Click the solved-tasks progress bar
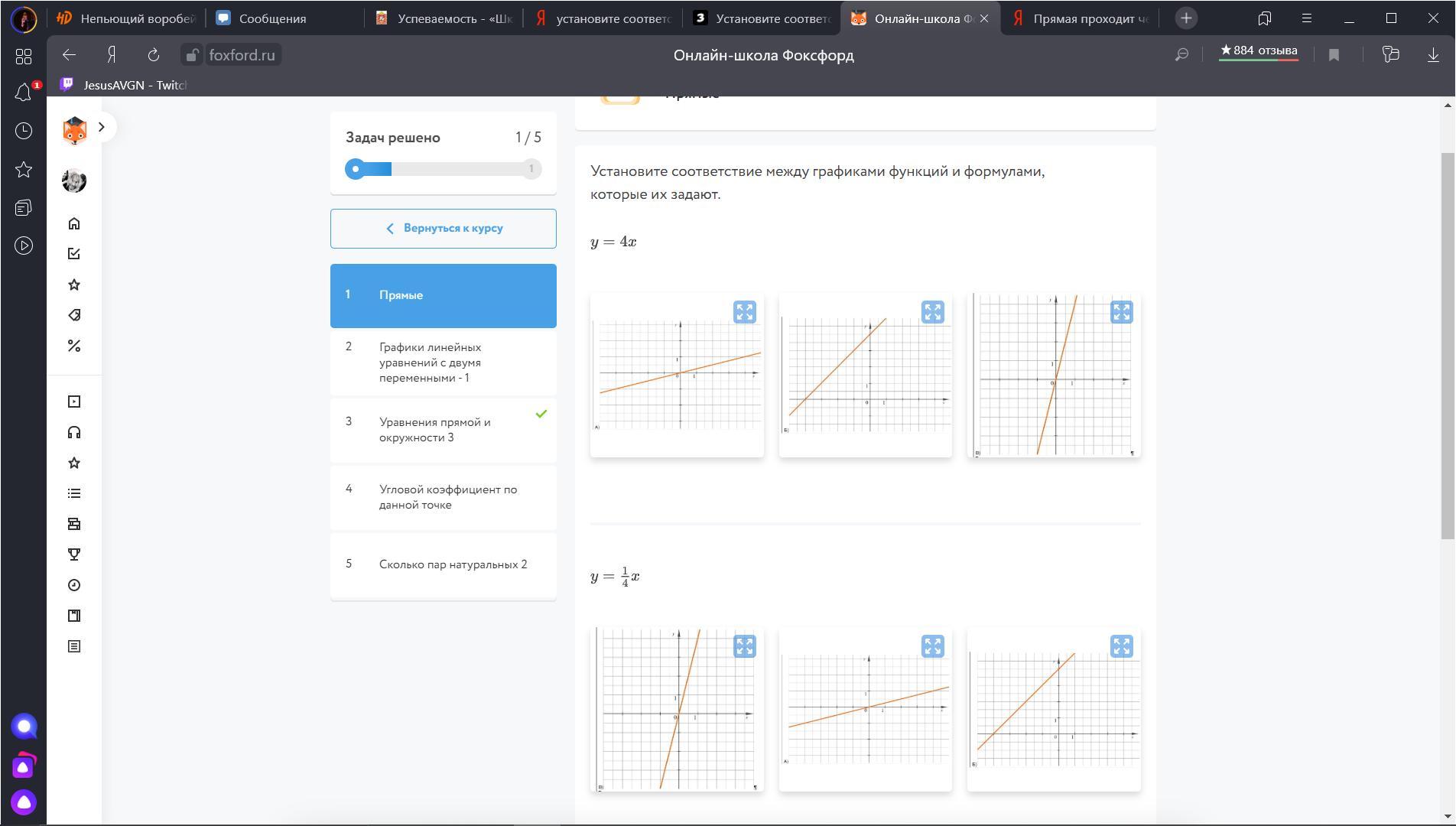Screen dimensions: 1456x826 (x=444, y=169)
